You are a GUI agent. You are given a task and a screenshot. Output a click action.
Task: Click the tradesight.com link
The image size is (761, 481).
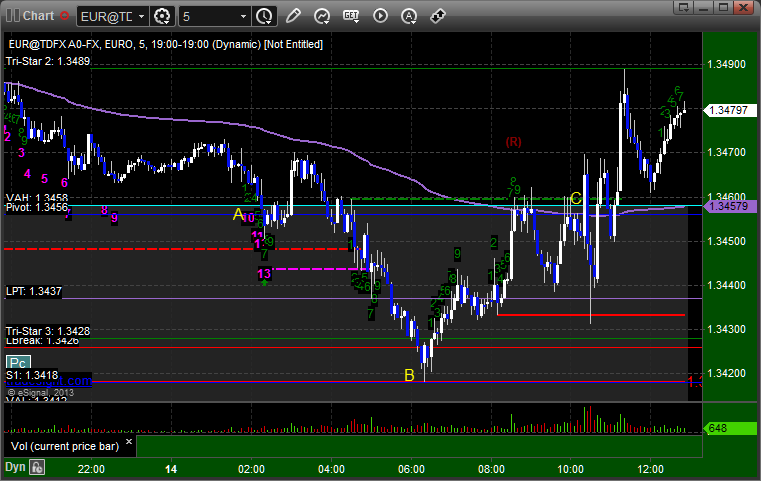pos(49,381)
